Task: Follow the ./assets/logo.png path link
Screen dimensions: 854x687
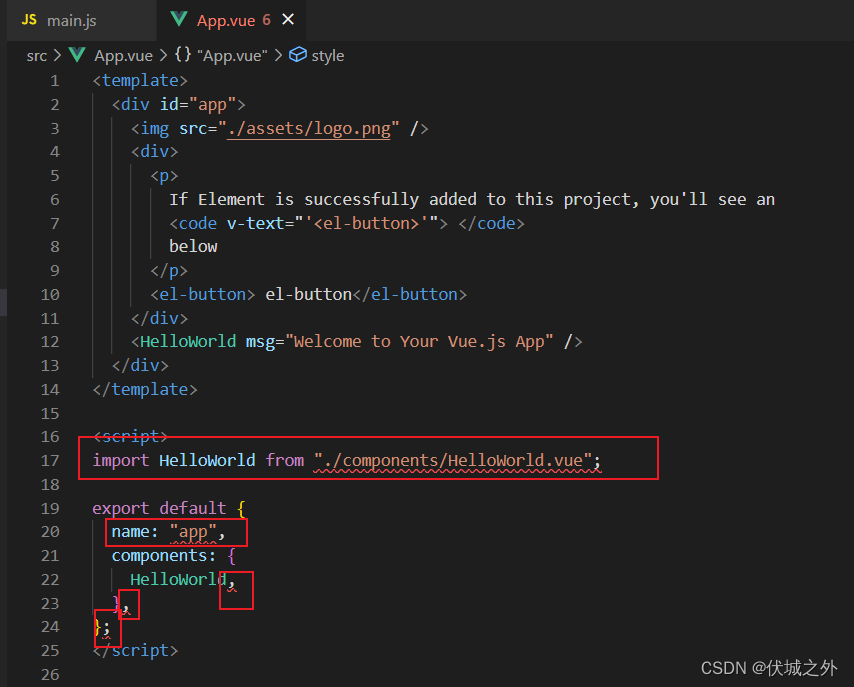Action: click(309, 129)
